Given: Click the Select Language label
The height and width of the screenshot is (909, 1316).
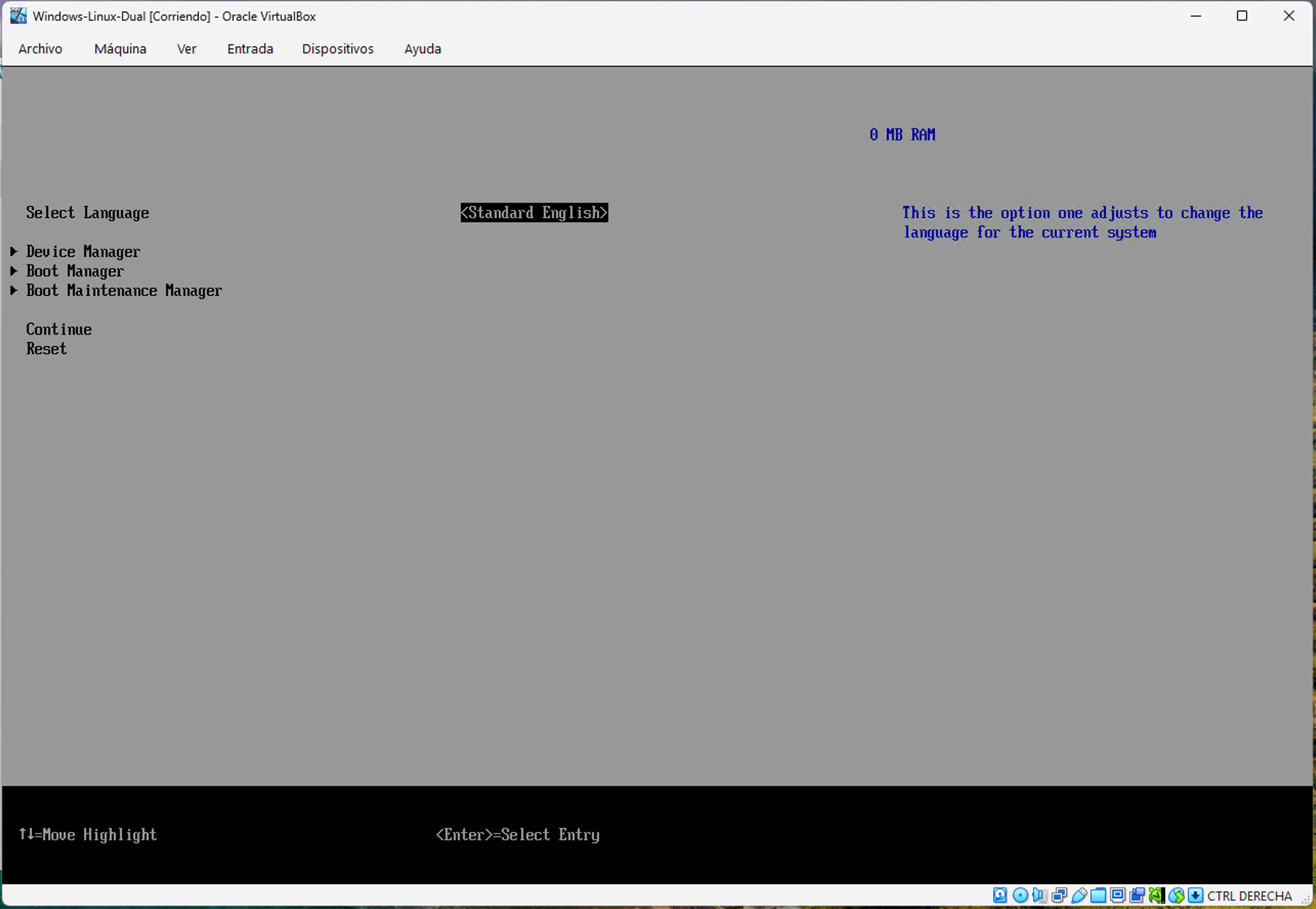Looking at the screenshot, I should (x=88, y=213).
